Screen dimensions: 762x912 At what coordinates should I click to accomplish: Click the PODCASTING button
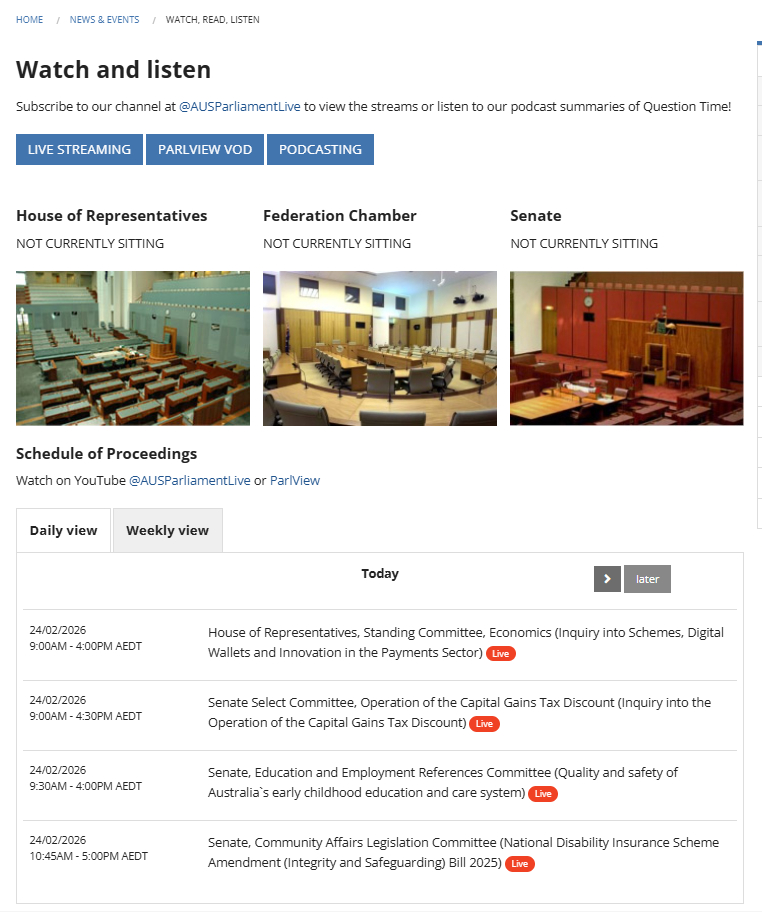(320, 150)
